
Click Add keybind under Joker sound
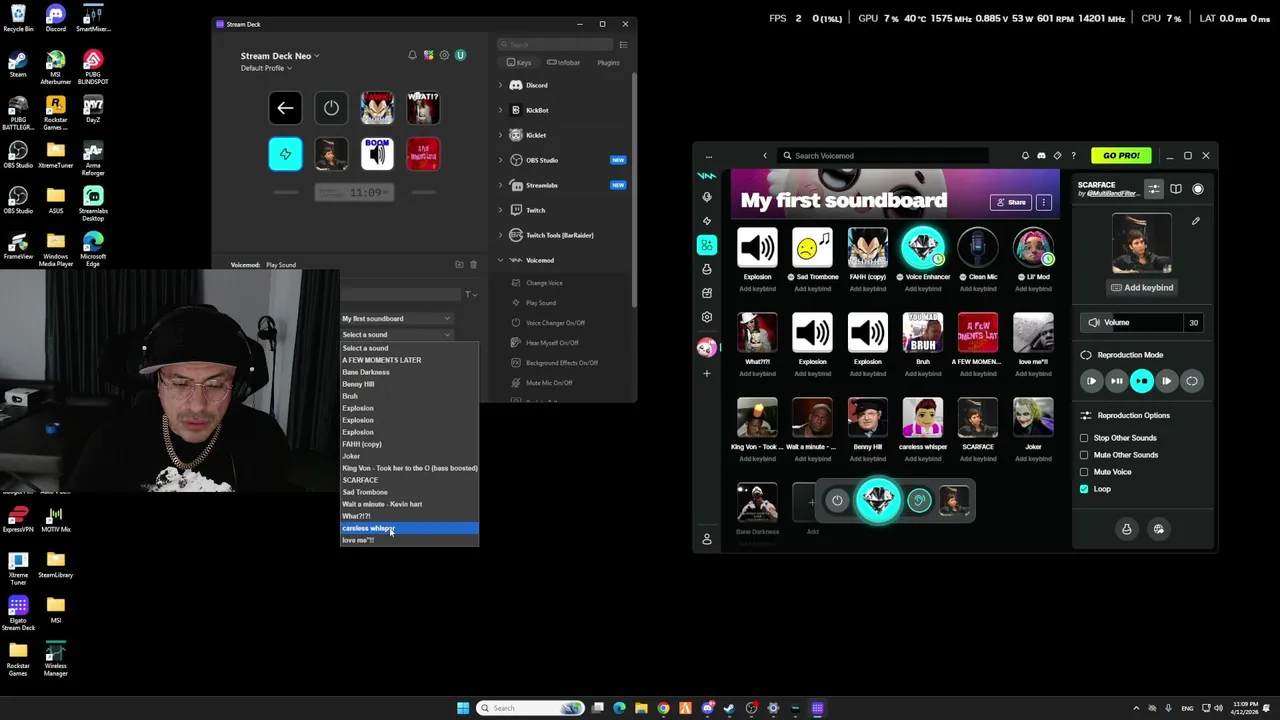click(x=1033, y=459)
